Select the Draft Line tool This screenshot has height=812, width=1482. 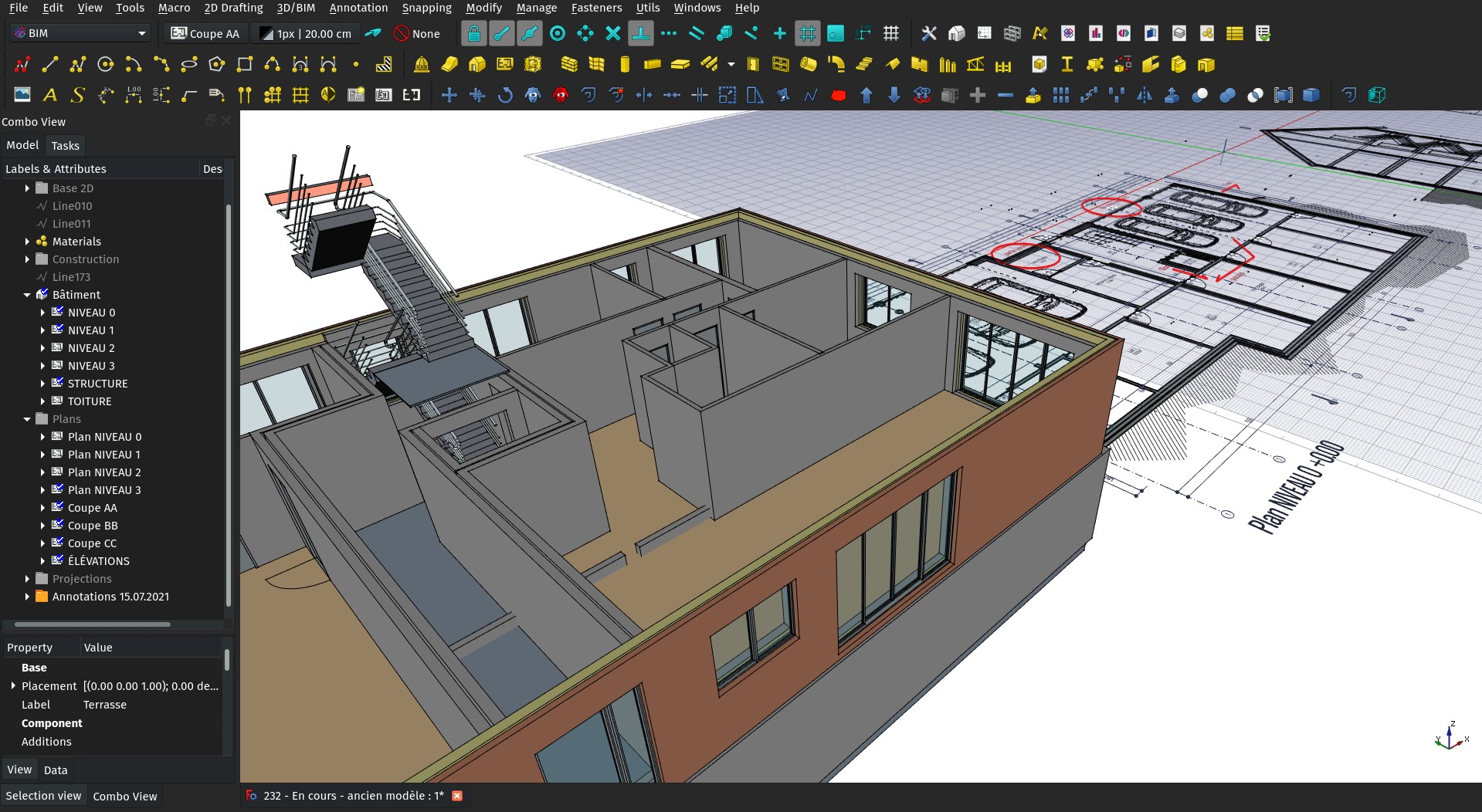[x=50, y=65]
